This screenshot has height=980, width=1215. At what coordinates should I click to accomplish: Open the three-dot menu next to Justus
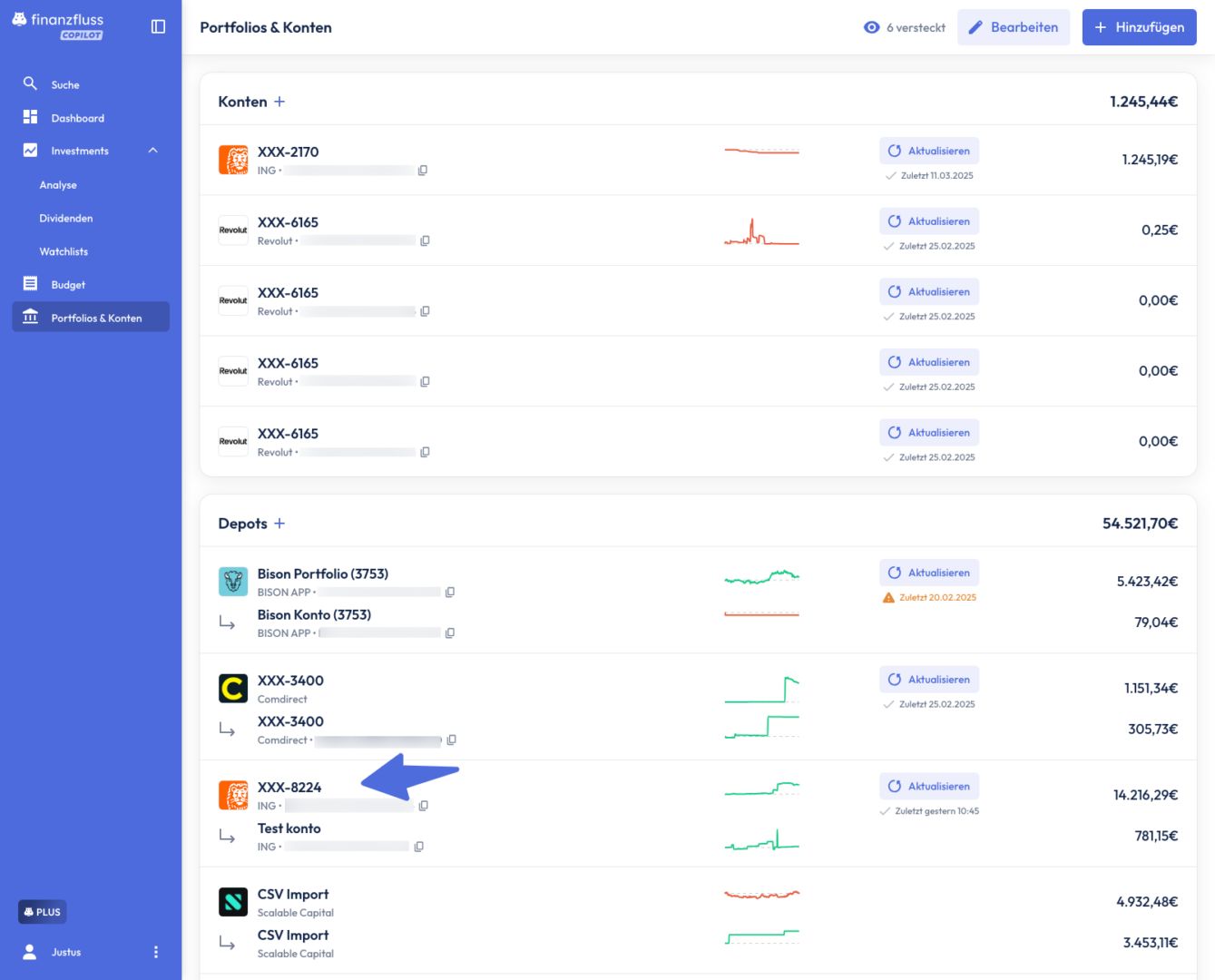[156, 952]
